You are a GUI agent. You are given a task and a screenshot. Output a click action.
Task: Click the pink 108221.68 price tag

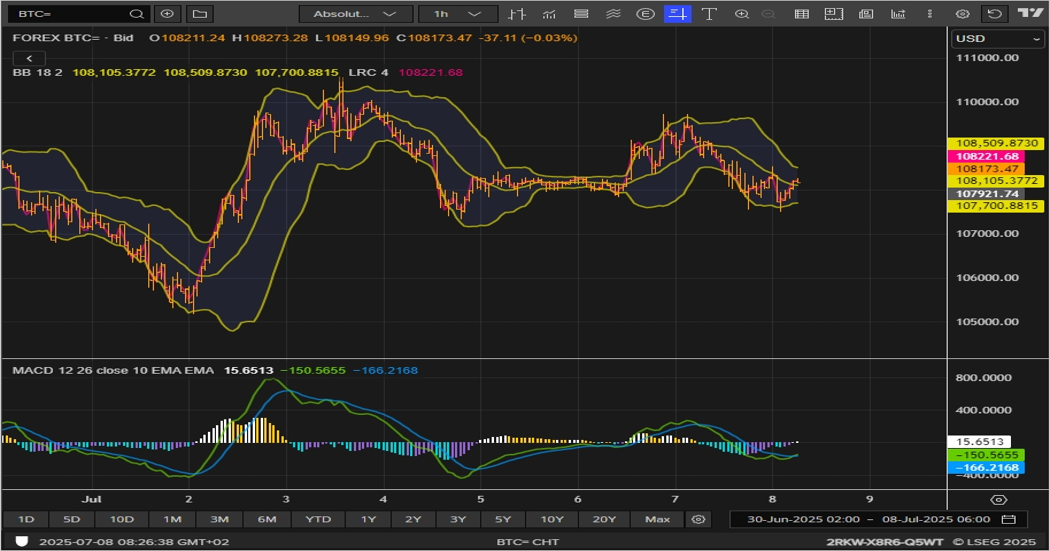point(986,156)
